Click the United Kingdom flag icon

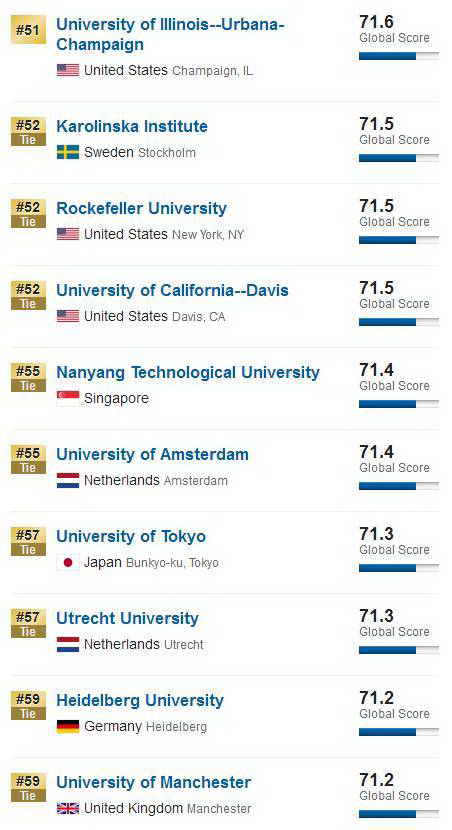coord(68,808)
